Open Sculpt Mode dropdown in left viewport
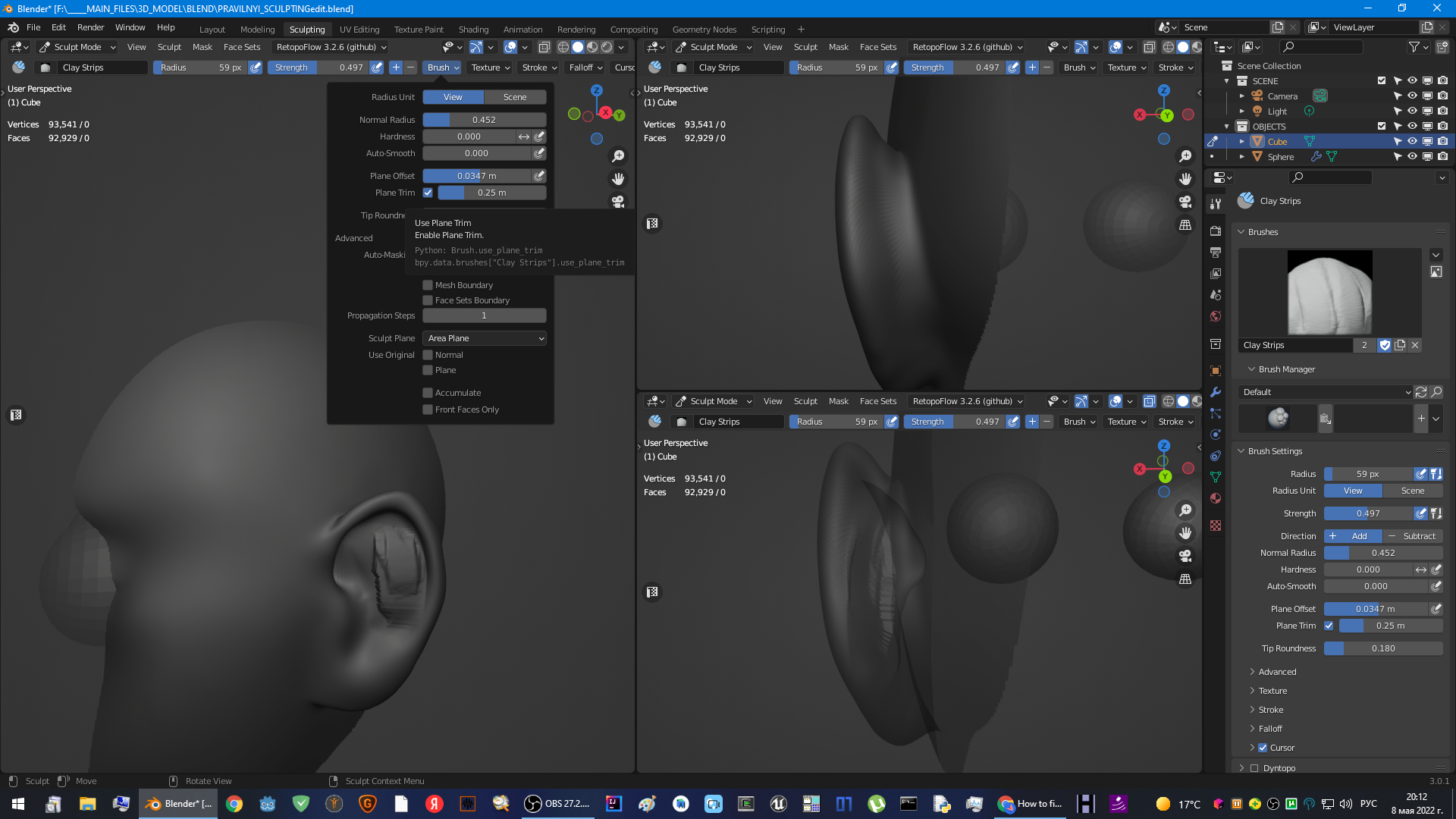 click(x=77, y=47)
